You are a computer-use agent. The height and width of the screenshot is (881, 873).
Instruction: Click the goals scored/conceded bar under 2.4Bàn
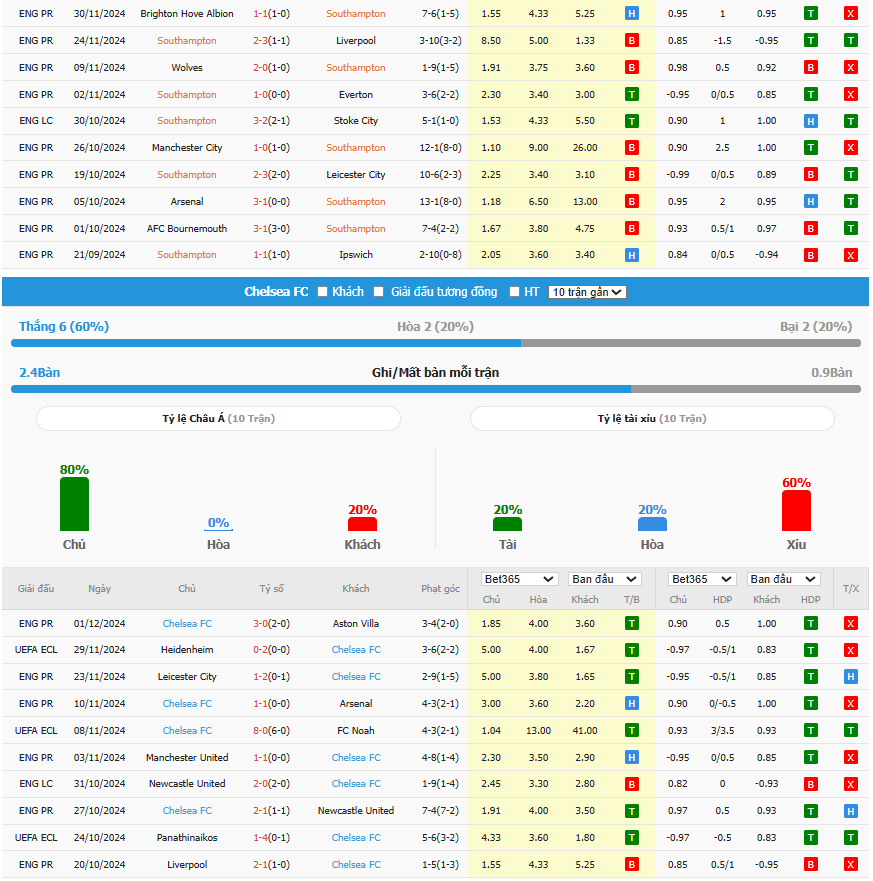[x=436, y=389]
